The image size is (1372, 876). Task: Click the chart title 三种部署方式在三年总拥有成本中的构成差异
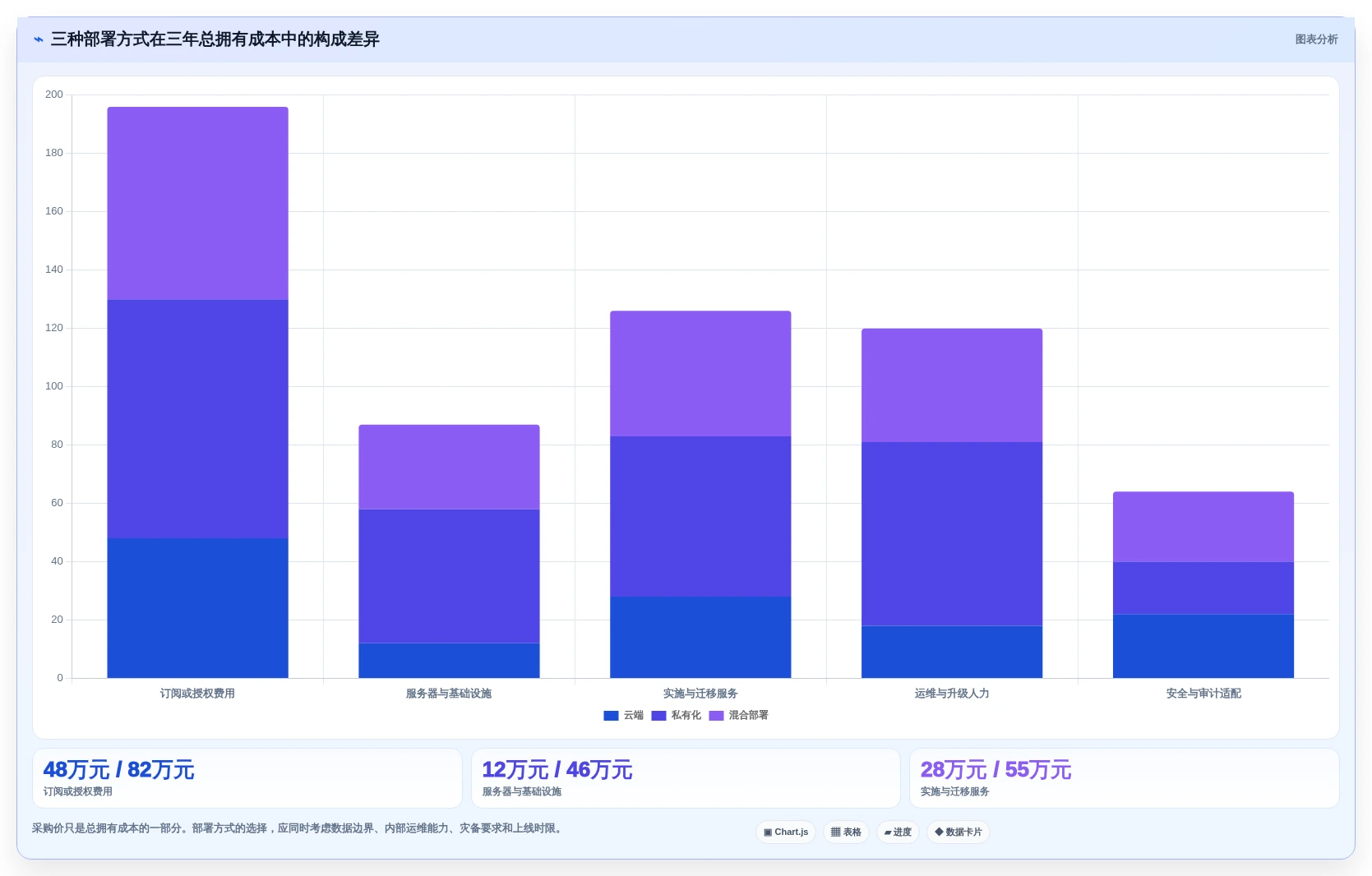click(215, 39)
